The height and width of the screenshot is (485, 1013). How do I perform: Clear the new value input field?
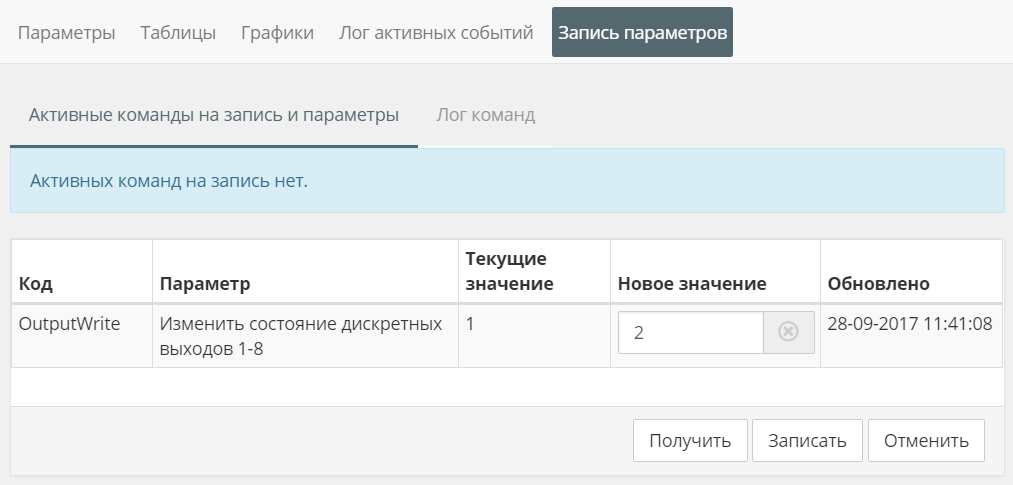[788, 333]
